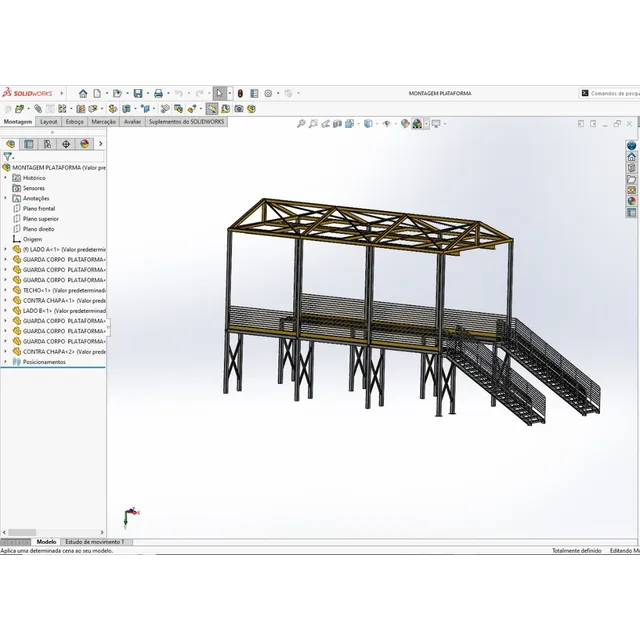Toggle the Hide/Show Items eye icon
Image resolution: width=640 pixels, height=640 pixels.
pyautogui.click(x=386, y=124)
